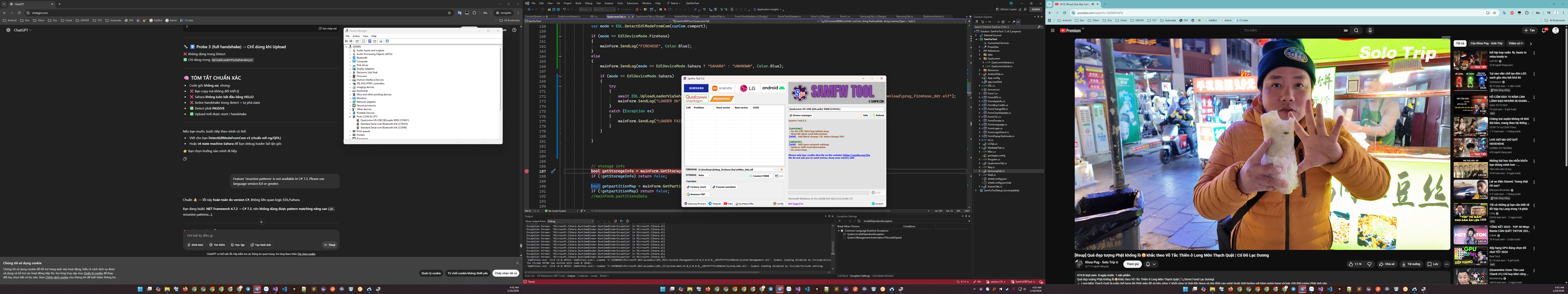Click the YouTube search magnifier icon
Viewport: 1568px width, 294px height.
coord(1356,30)
